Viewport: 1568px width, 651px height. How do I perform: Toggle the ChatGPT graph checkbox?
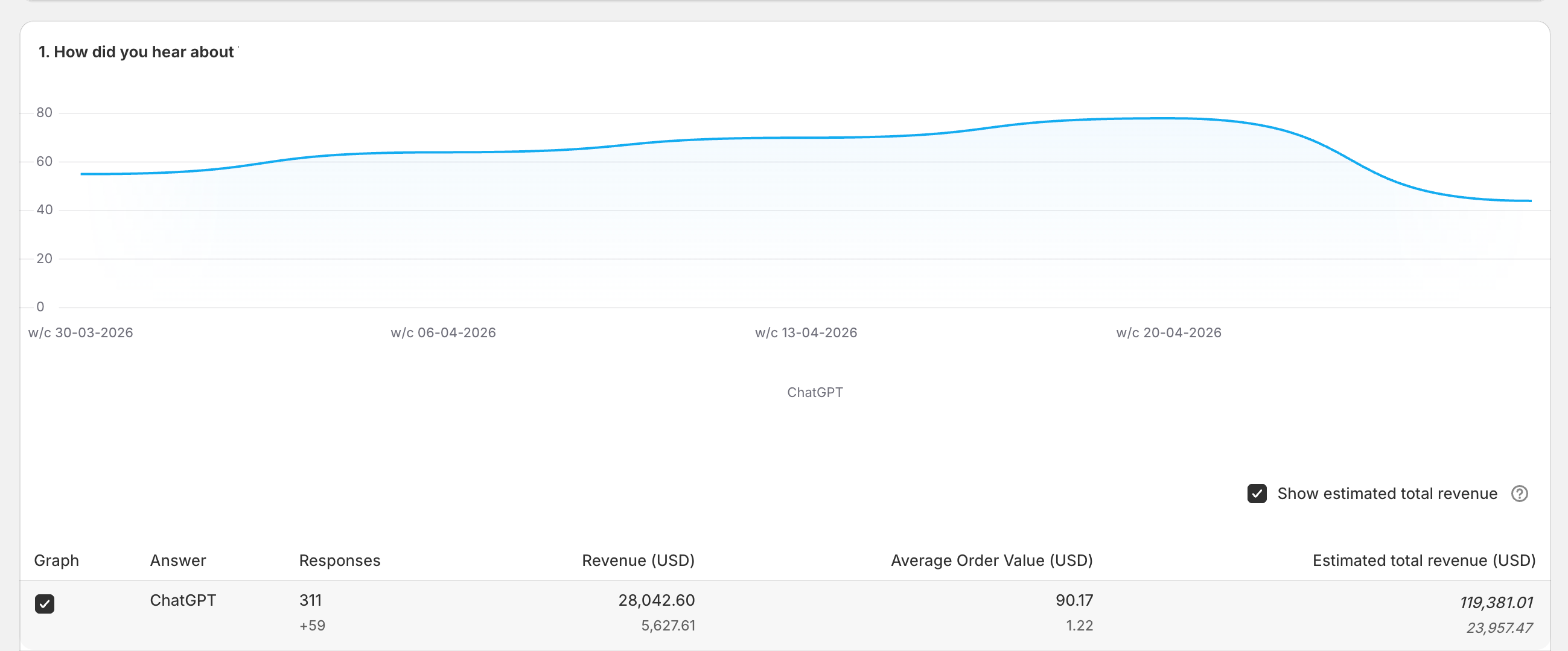(x=45, y=603)
